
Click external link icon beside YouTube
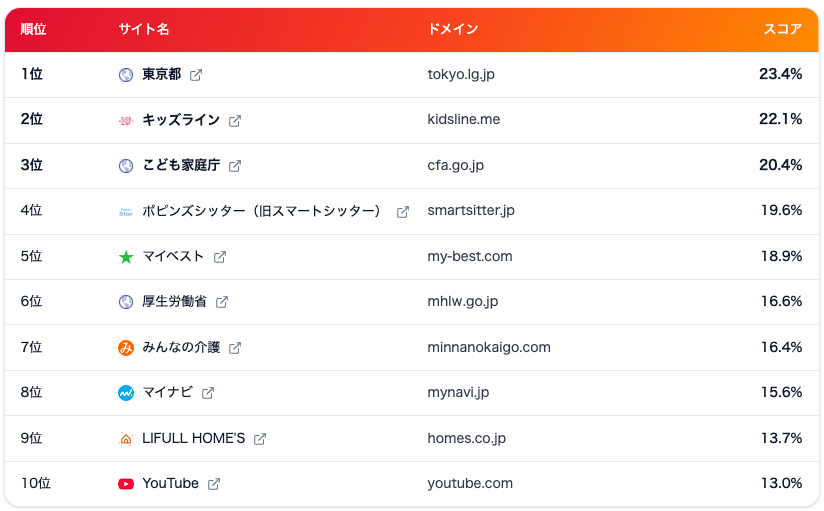[x=213, y=484]
